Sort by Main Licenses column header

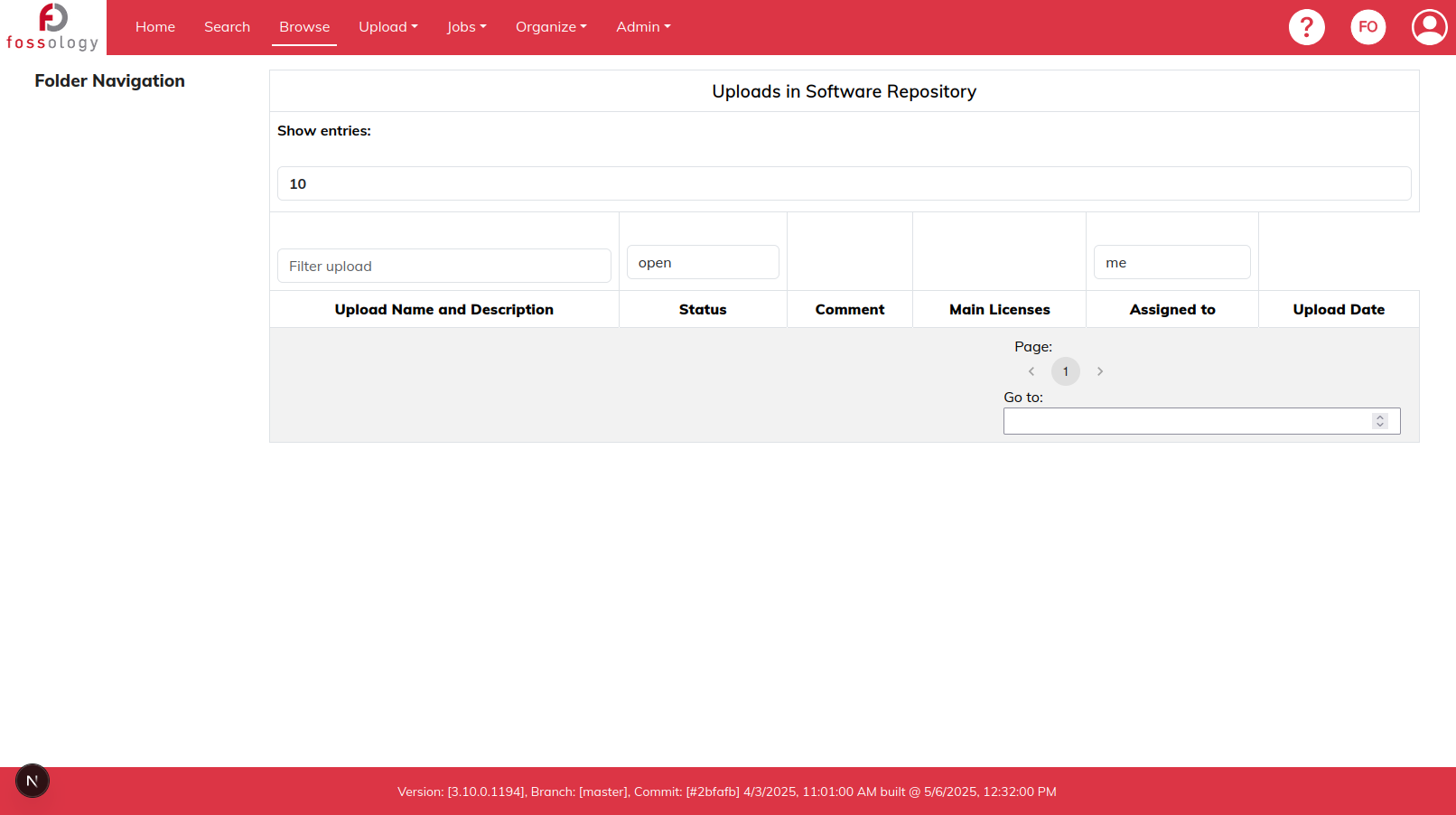[999, 309]
